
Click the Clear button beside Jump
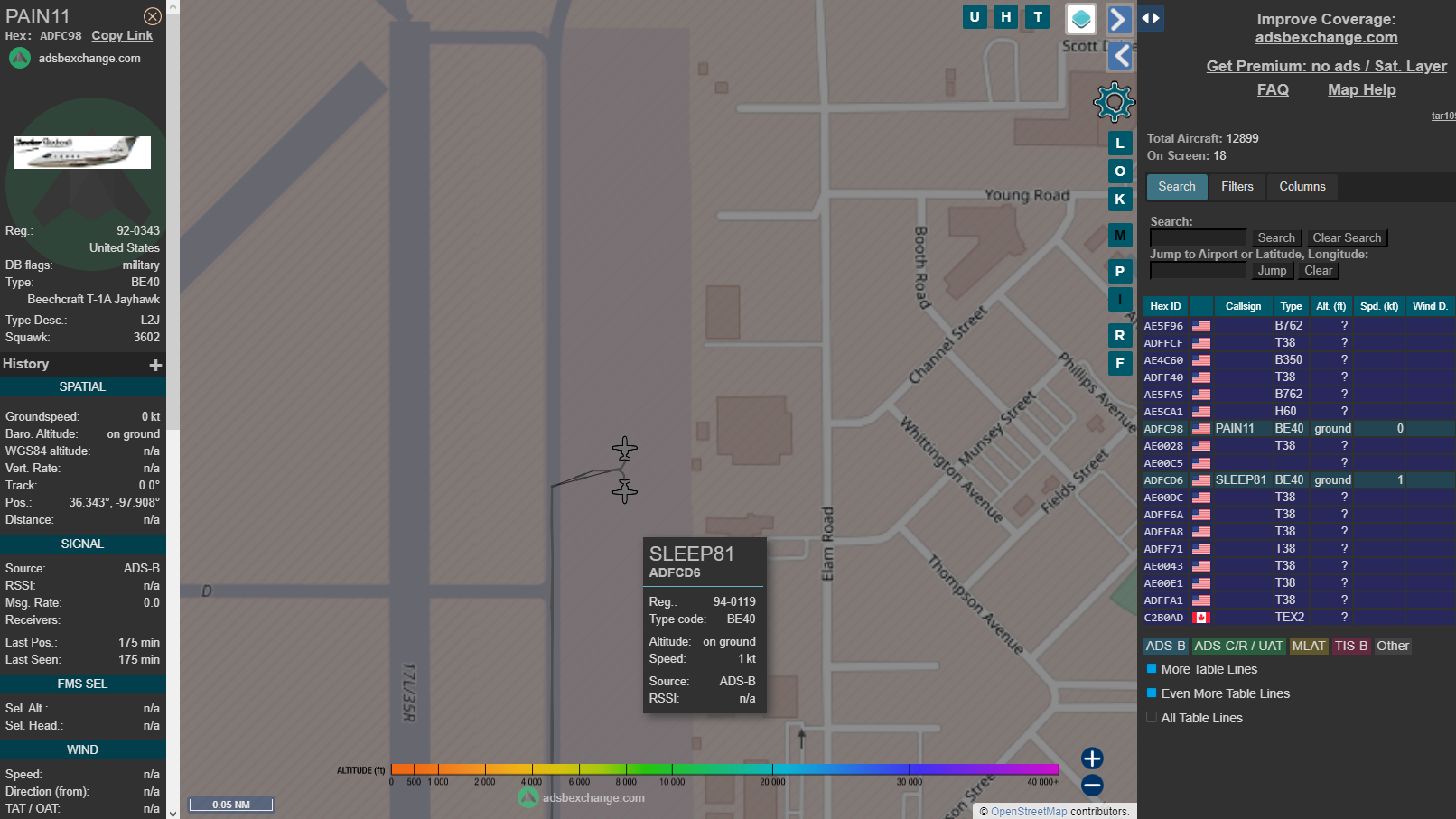[x=1318, y=270]
